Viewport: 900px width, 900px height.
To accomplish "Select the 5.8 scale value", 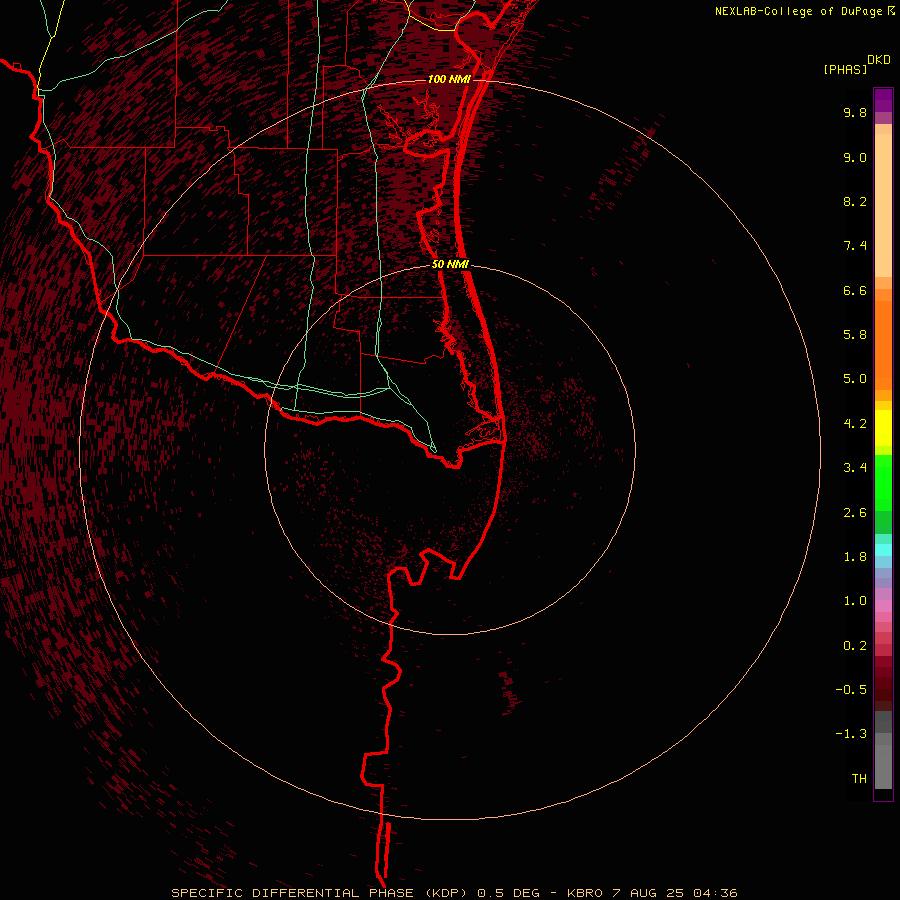I will tap(855, 334).
